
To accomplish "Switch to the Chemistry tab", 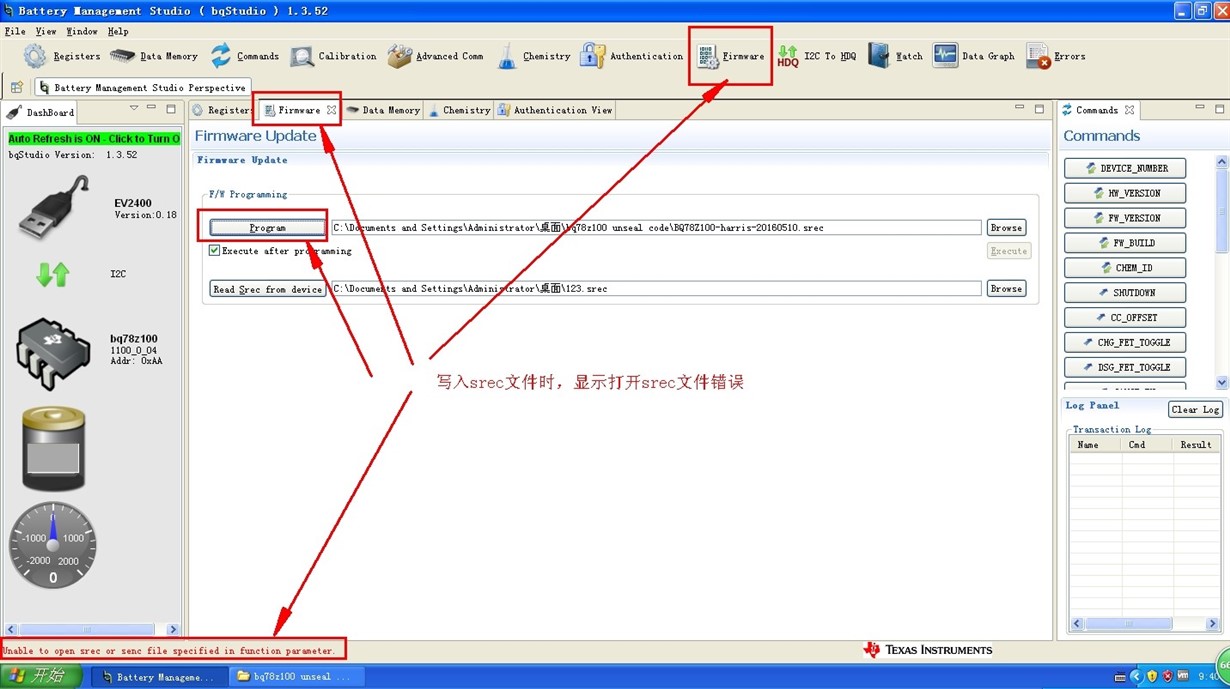I will click(459, 110).
